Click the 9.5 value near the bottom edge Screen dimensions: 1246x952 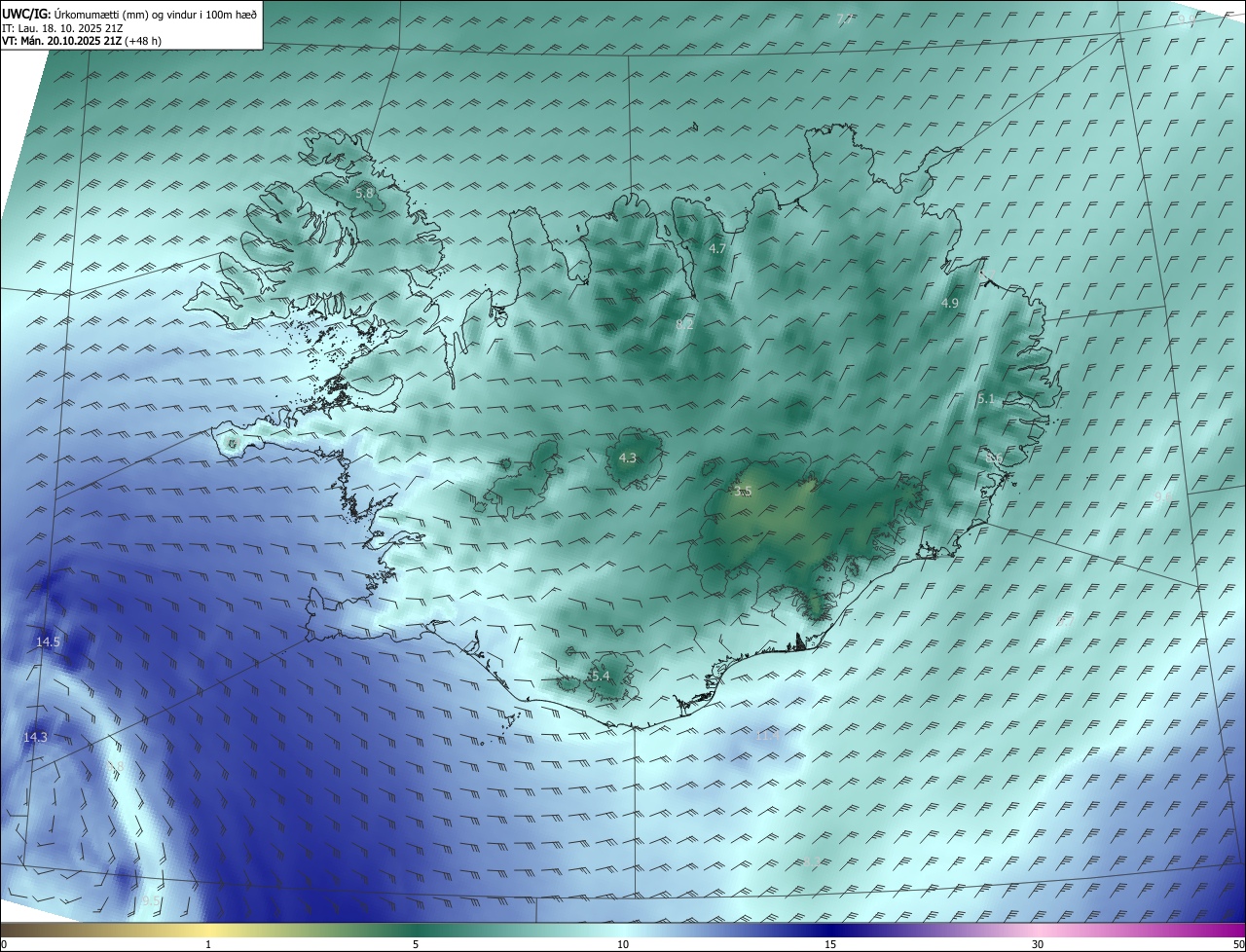click(150, 902)
